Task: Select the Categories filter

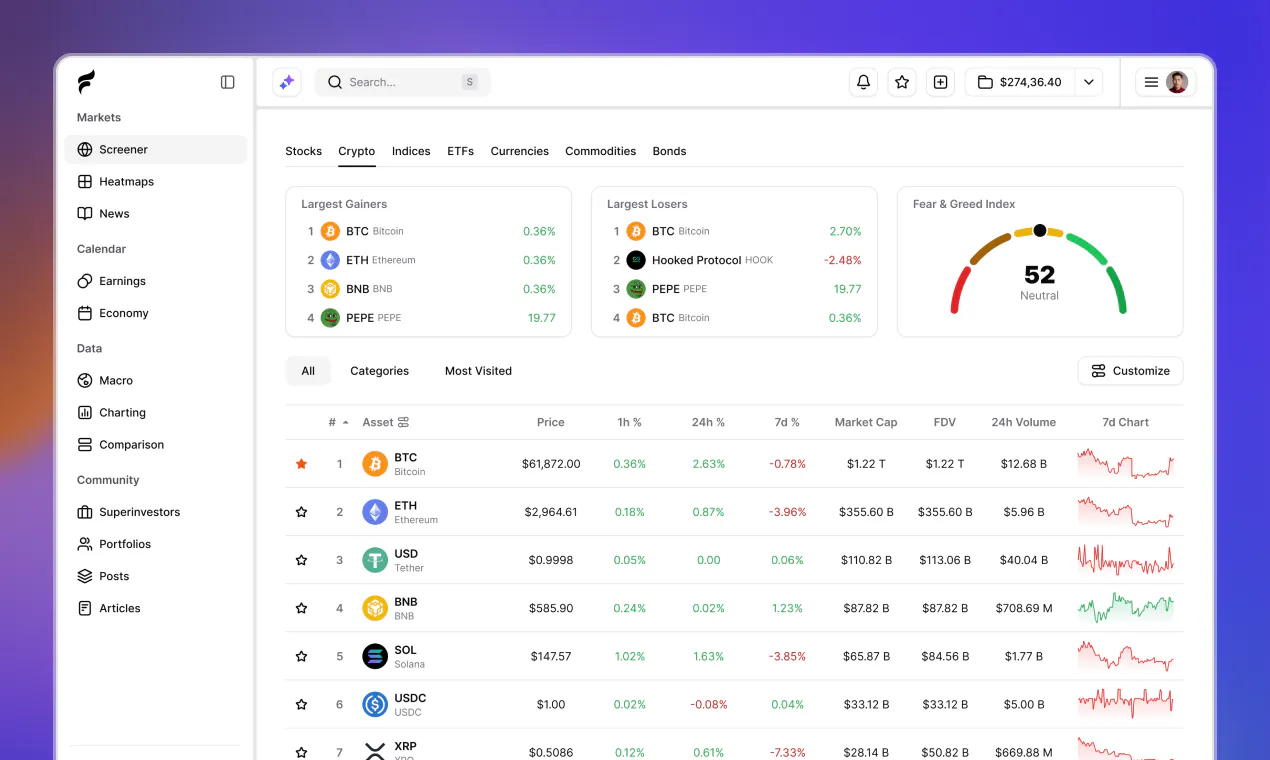Action: [x=379, y=371]
